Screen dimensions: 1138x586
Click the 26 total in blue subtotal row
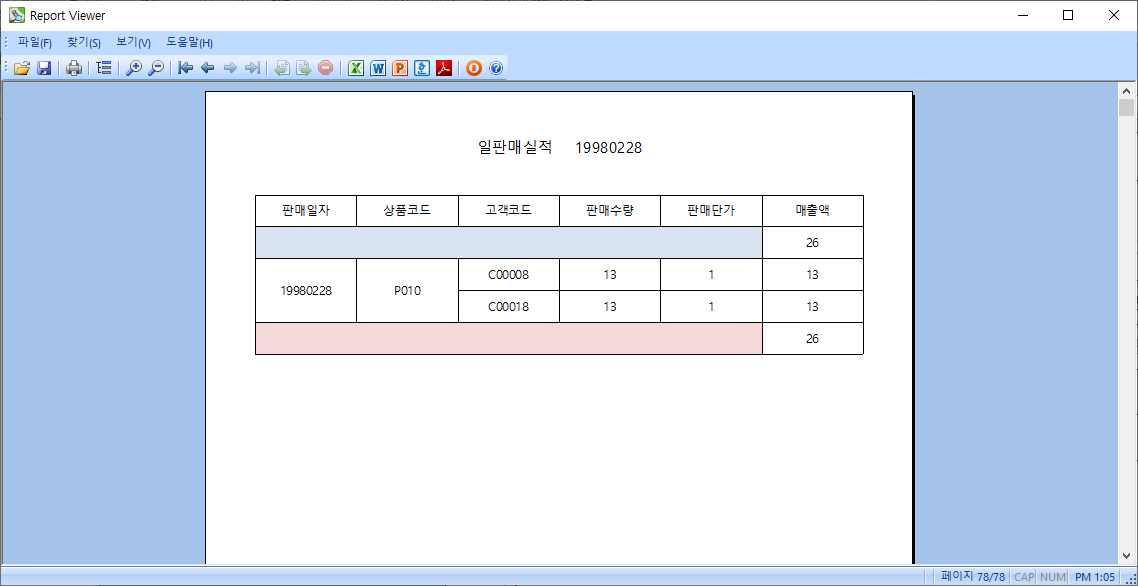click(813, 243)
